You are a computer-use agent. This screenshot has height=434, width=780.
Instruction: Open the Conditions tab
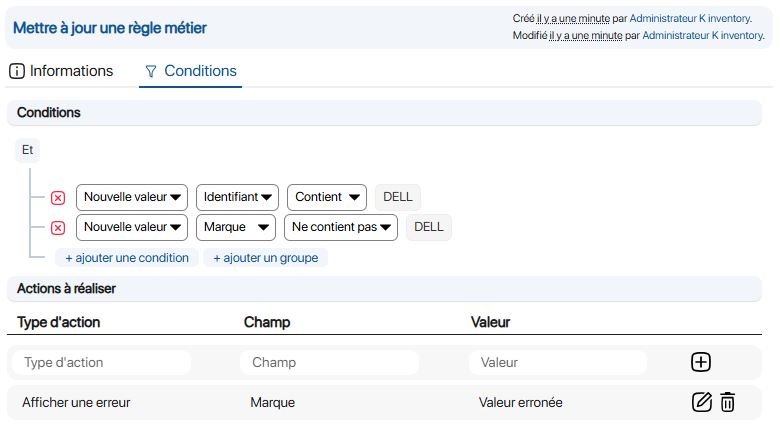pos(190,71)
